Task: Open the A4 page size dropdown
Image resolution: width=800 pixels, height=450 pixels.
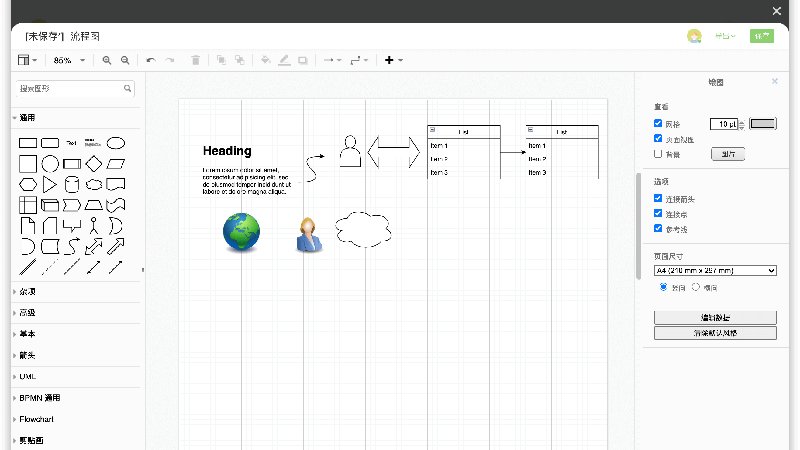Action: 715,270
